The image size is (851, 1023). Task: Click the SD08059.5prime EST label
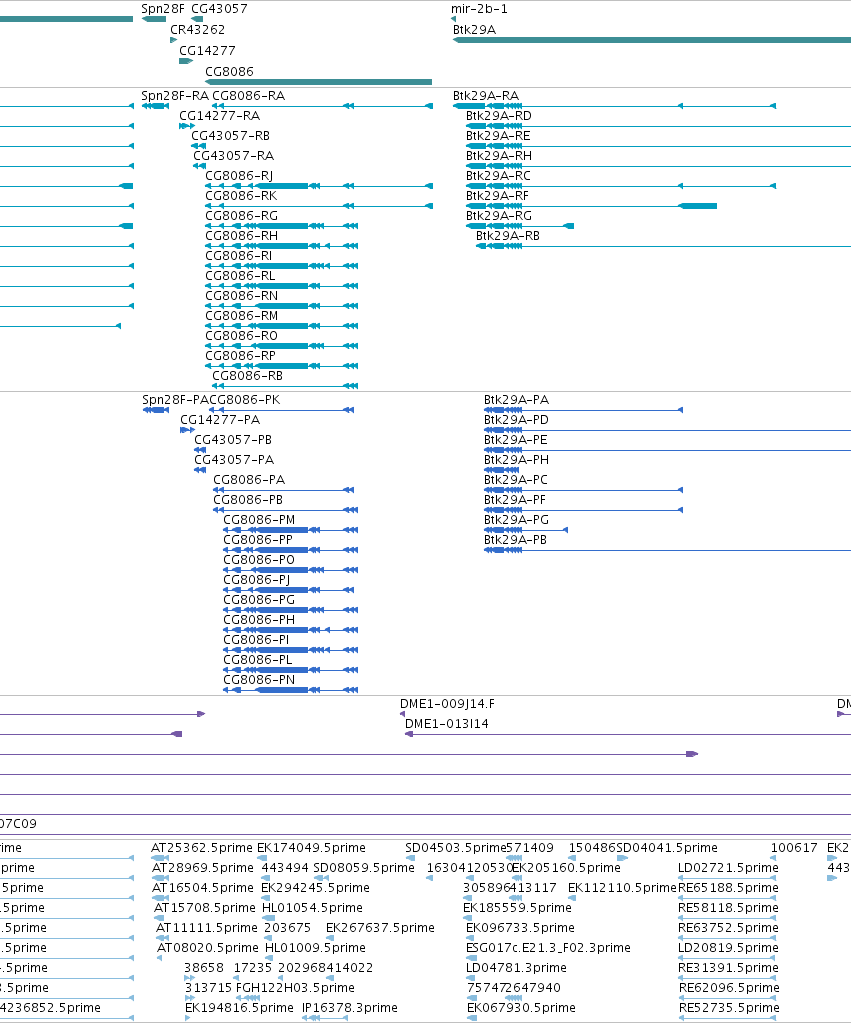pos(364,868)
